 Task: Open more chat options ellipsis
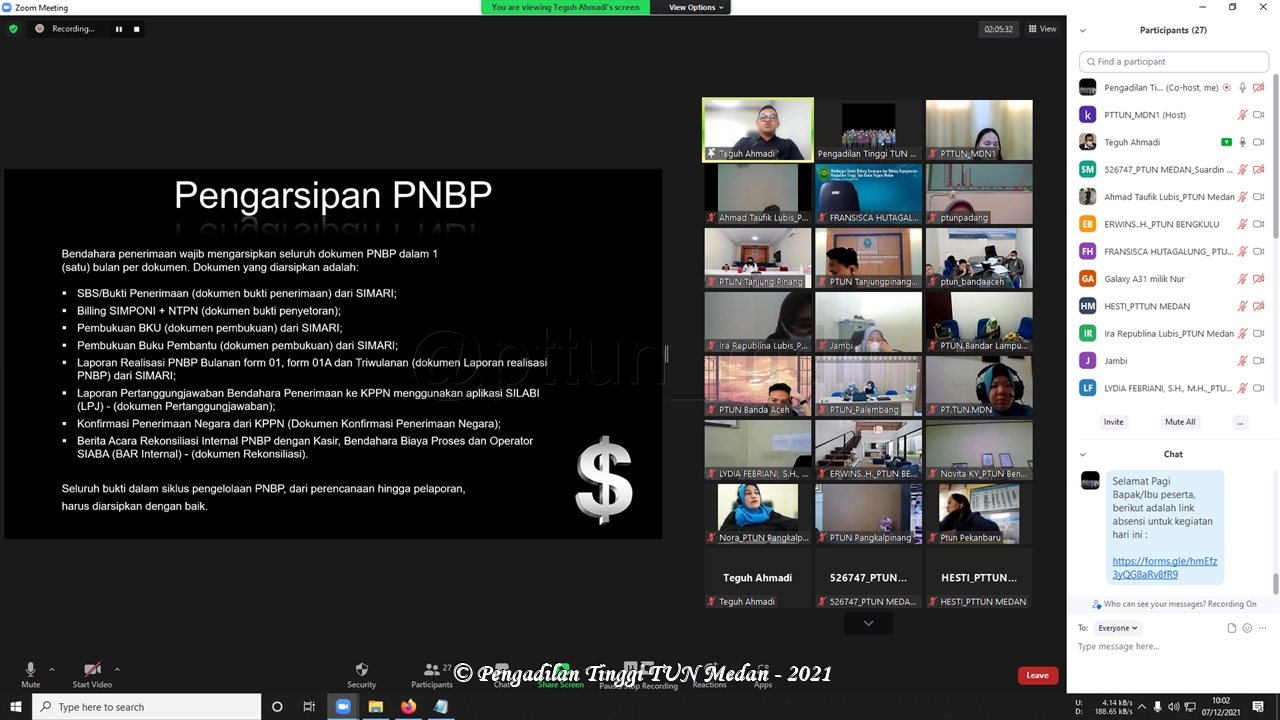coord(1262,628)
